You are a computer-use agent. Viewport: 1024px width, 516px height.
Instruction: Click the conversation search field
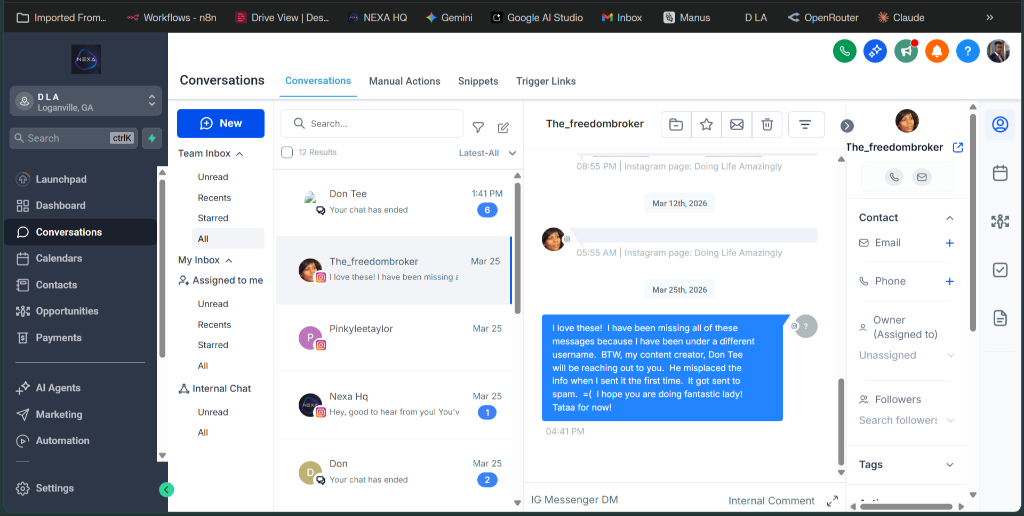372,123
